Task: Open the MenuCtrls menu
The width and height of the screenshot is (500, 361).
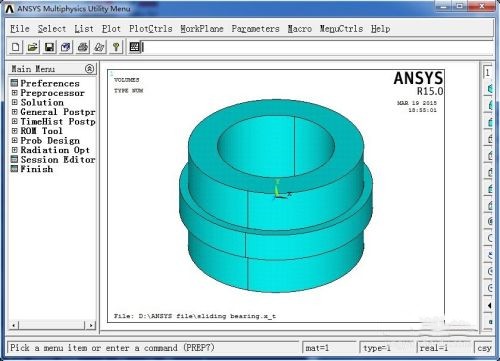Action: [341, 29]
